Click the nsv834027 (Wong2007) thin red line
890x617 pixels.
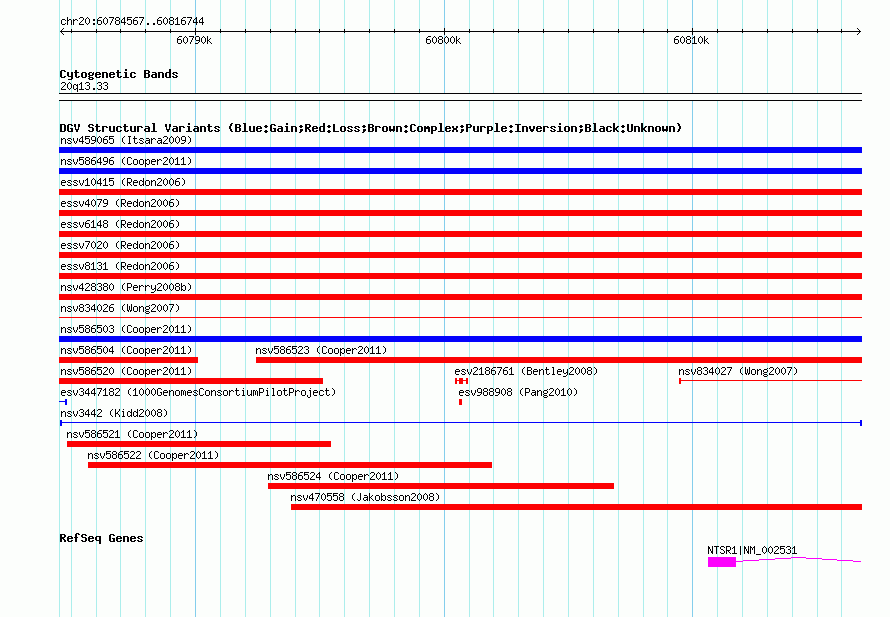770,381
